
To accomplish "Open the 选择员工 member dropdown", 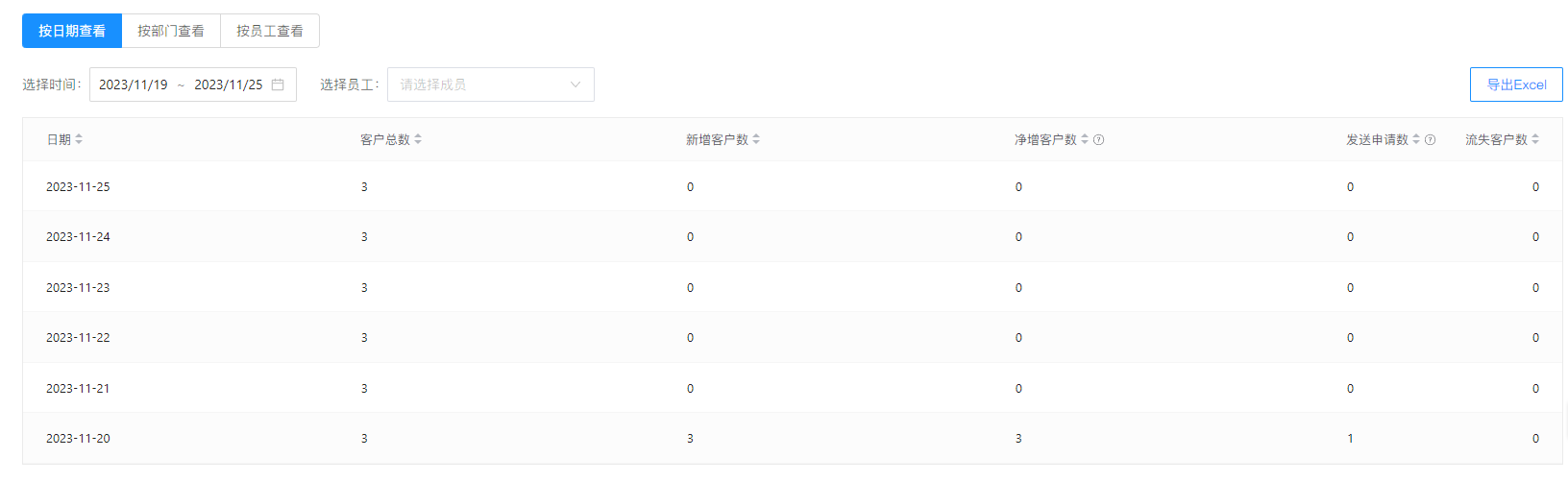I will pos(480,84).
